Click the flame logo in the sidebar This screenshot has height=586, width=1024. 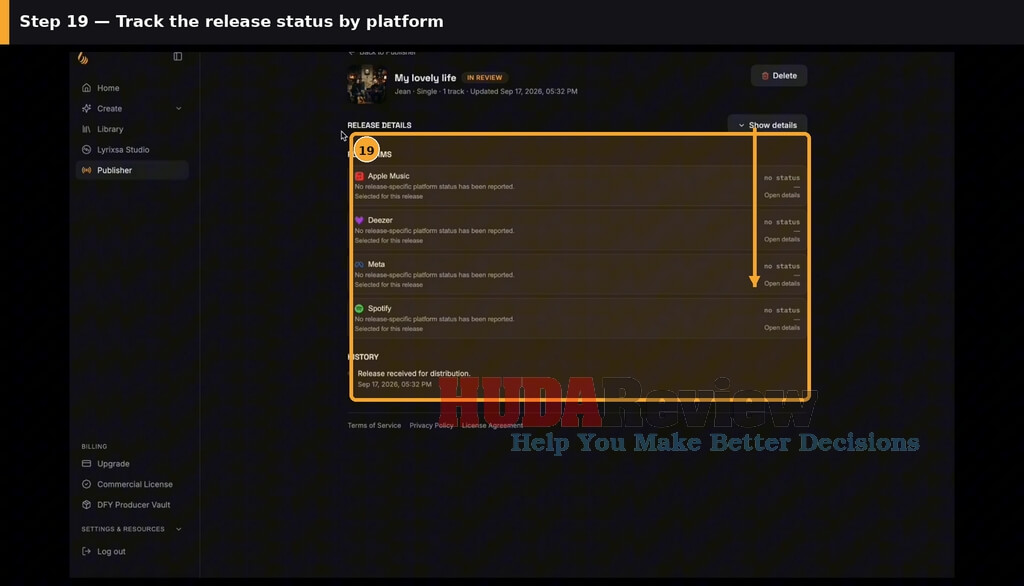tap(83, 58)
